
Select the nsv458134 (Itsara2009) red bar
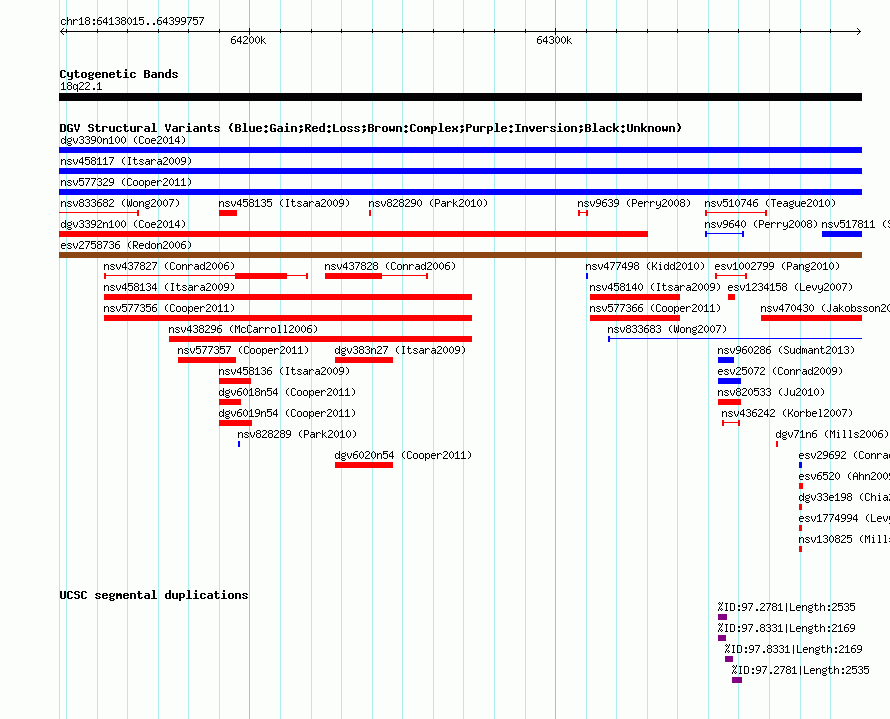click(288, 297)
